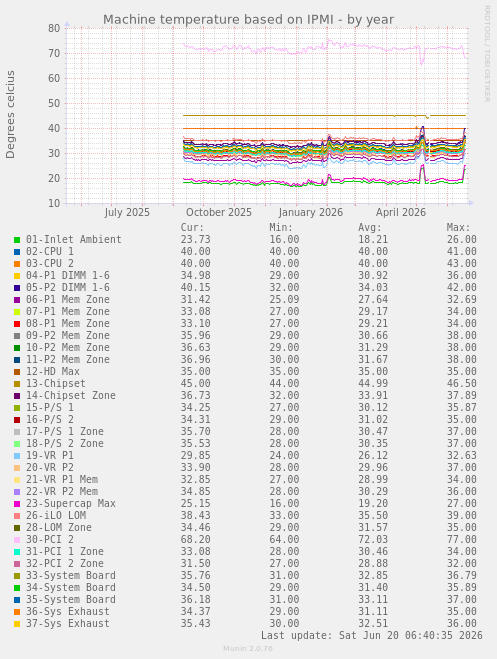The width and height of the screenshot is (497, 659).
Task: Click the 13-Chipset average value 44.99
Action: pyautogui.click(x=373, y=383)
